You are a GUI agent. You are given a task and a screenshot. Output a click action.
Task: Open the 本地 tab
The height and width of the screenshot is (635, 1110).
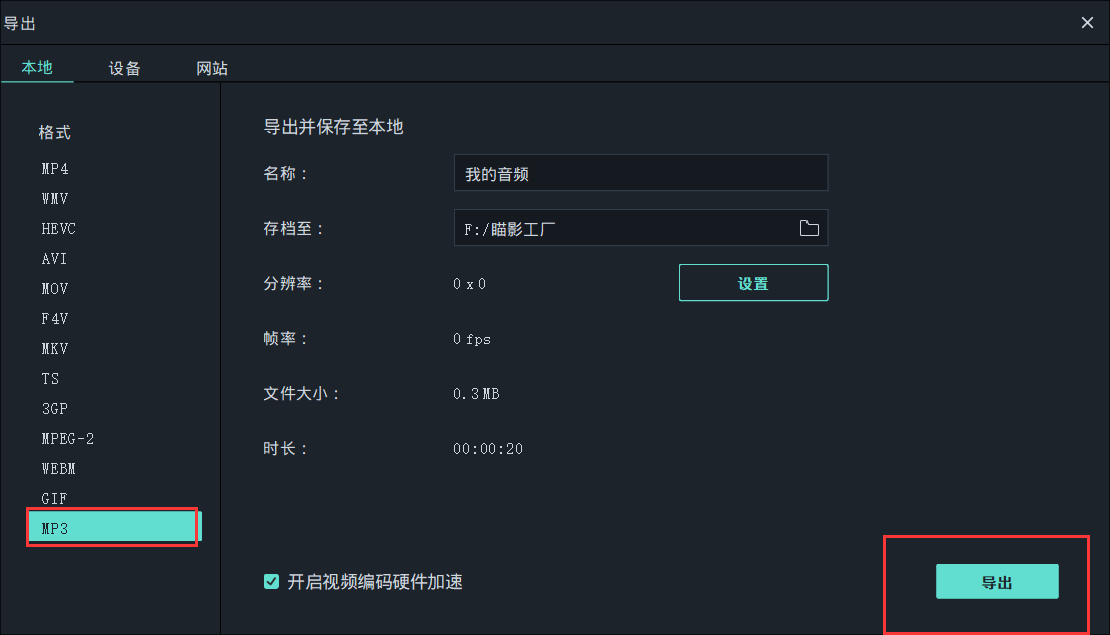coord(37,68)
